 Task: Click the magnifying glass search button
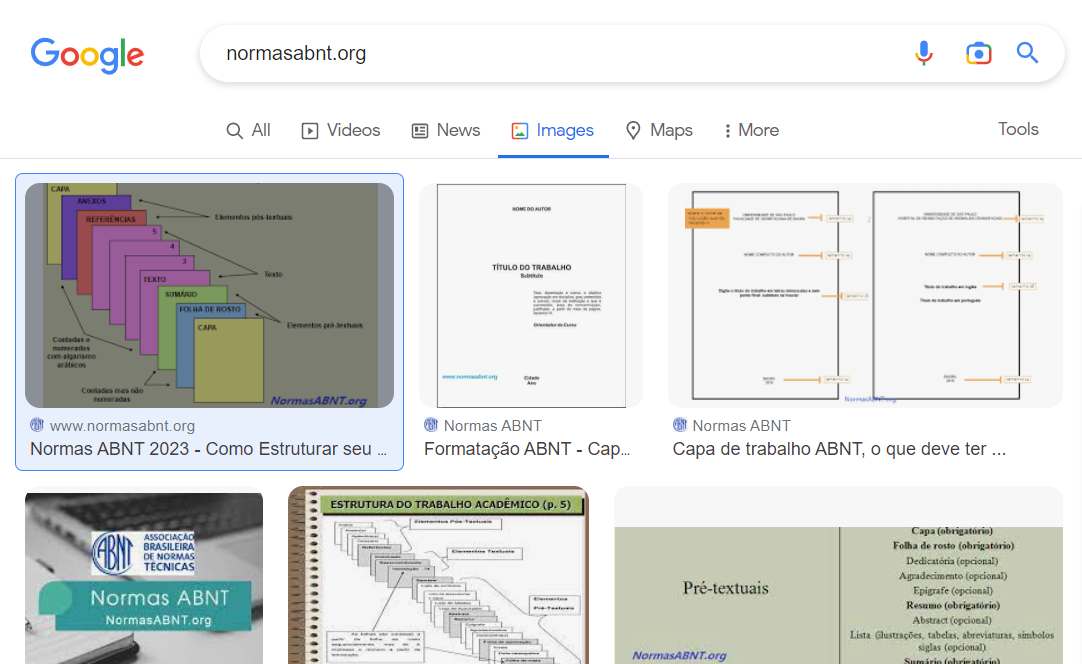(1027, 53)
